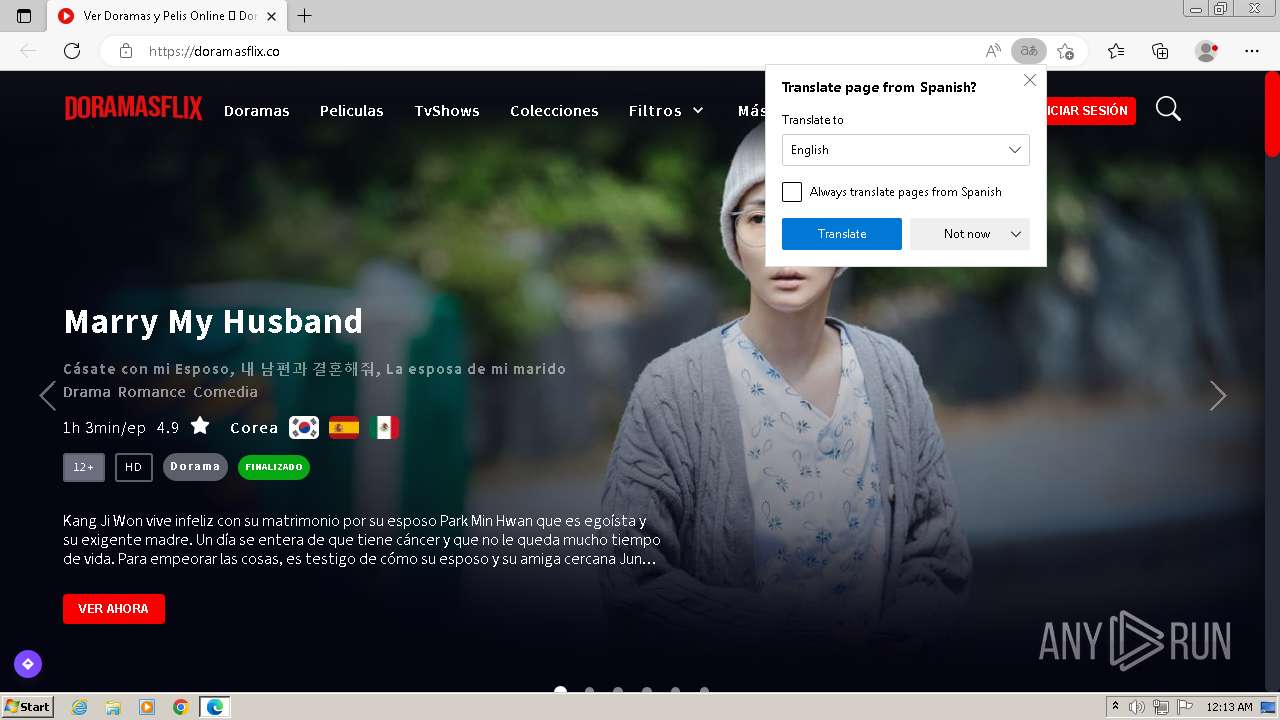
Task: Open Internet Explorer from the taskbar
Action: [80, 707]
